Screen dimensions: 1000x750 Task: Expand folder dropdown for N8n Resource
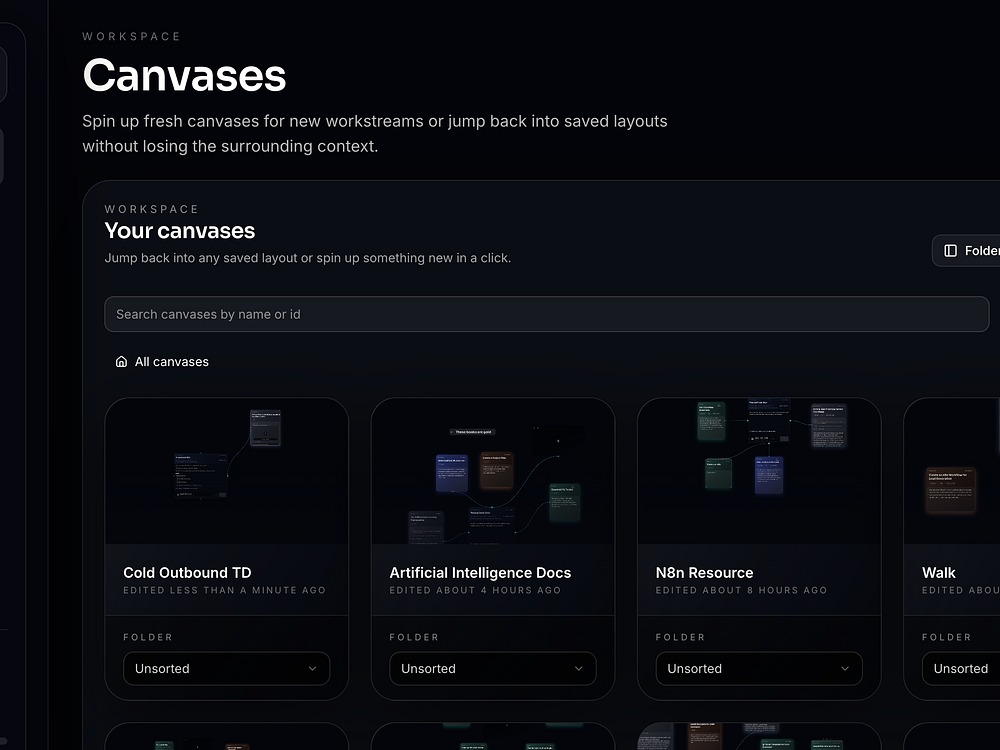click(x=759, y=668)
